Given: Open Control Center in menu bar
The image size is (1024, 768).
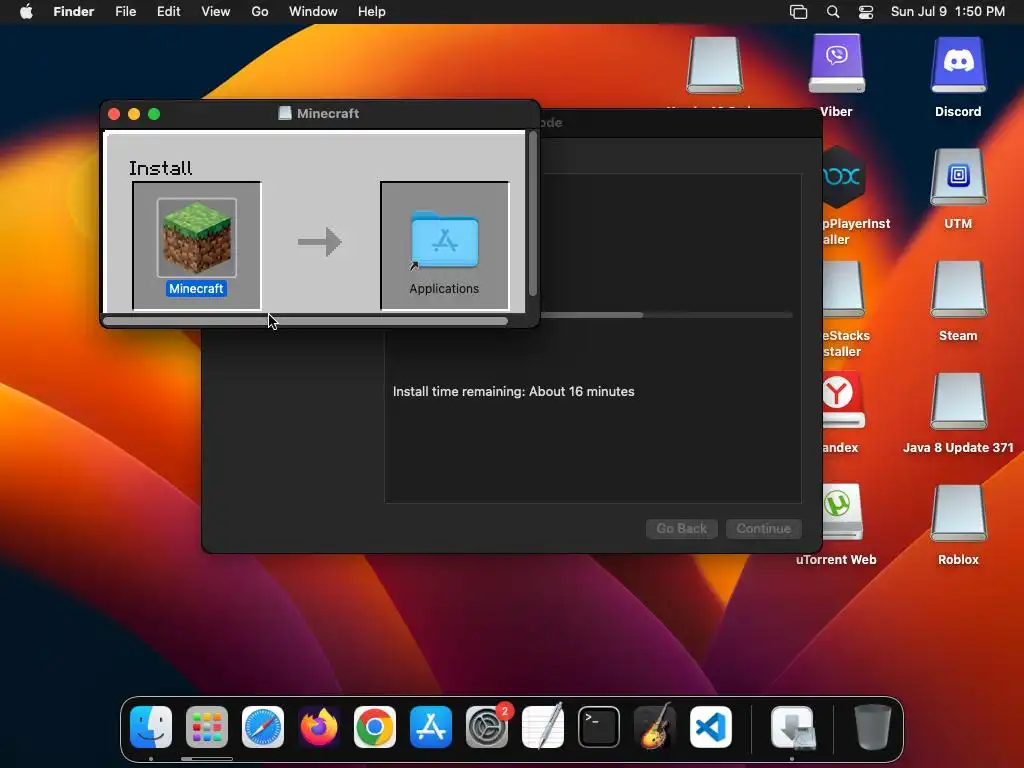Looking at the screenshot, I should click(x=866, y=12).
